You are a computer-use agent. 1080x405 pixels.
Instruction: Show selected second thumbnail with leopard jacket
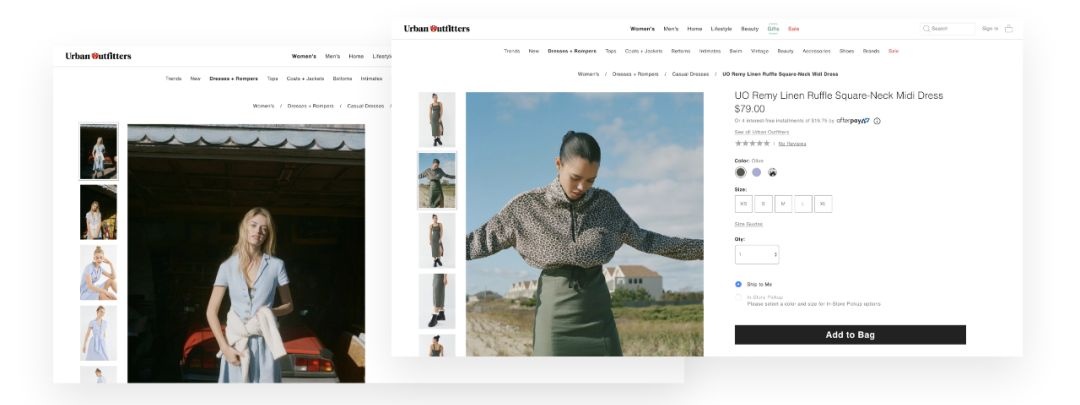(437, 180)
